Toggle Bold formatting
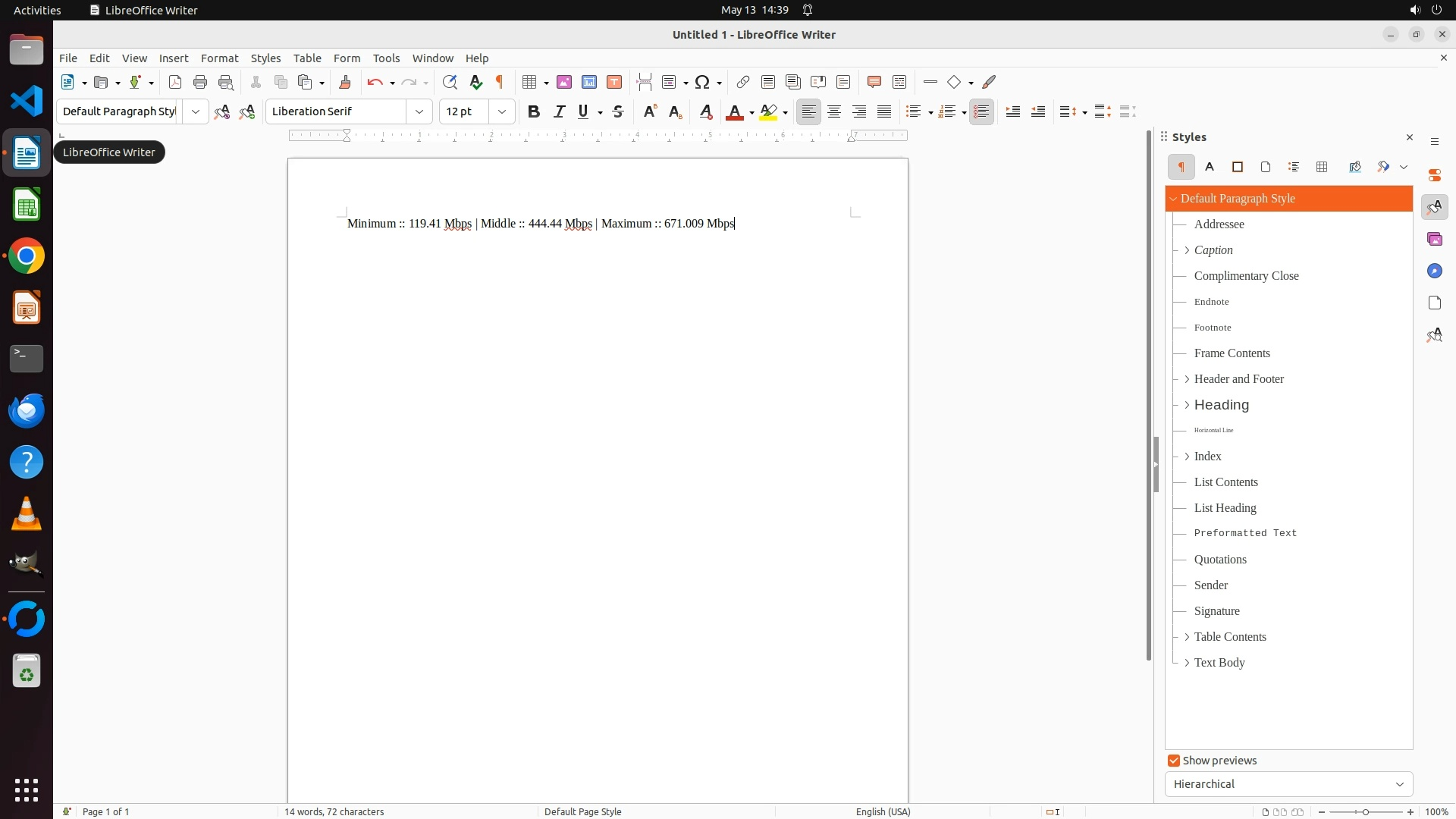 pos(534,111)
